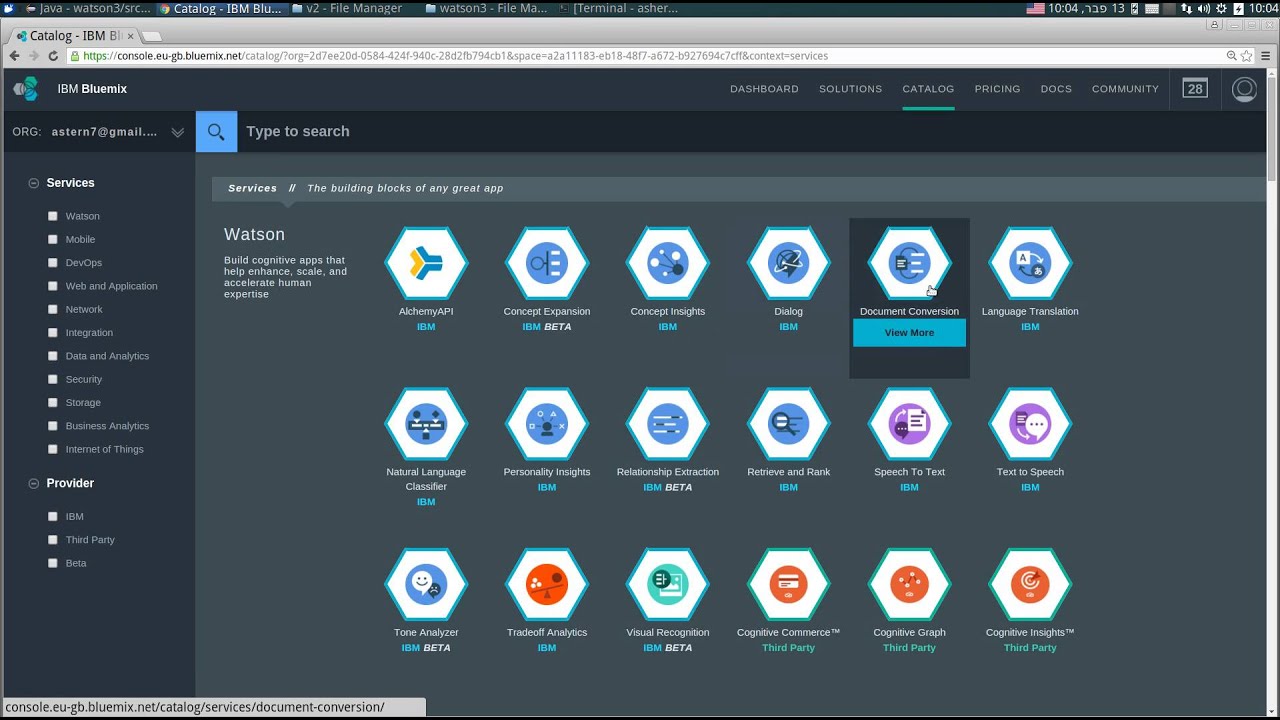Tick the Data and Analytics checkbox

(53, 356)
